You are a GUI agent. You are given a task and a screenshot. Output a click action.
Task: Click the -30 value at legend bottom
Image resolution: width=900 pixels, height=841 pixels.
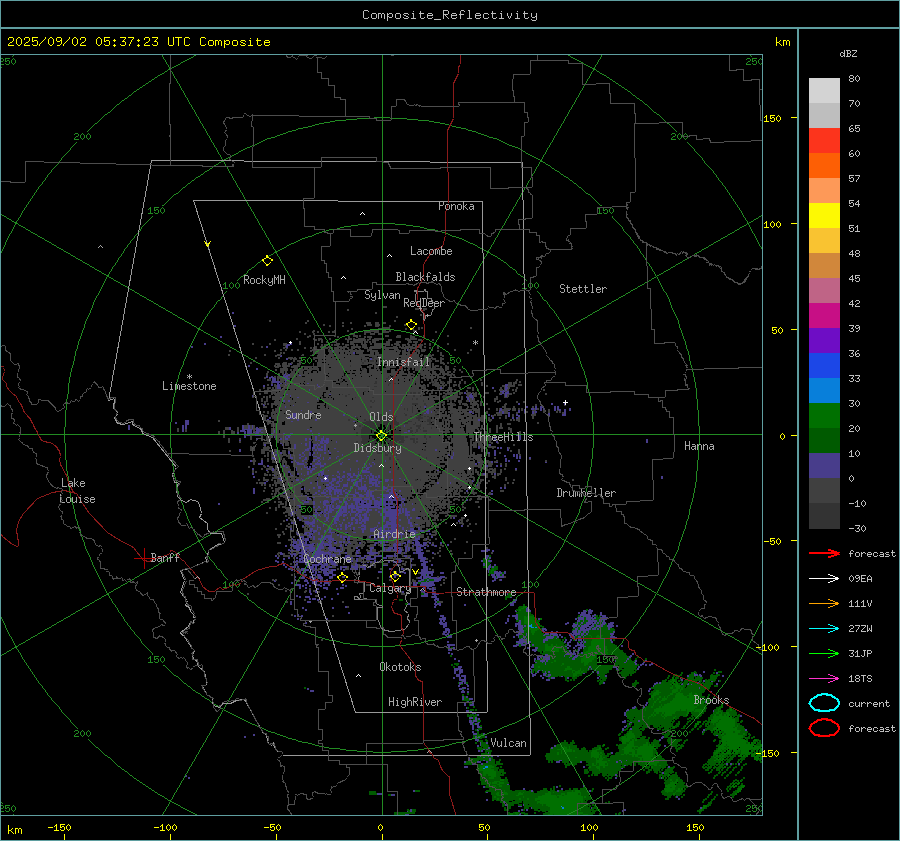[x=857, y=528]
